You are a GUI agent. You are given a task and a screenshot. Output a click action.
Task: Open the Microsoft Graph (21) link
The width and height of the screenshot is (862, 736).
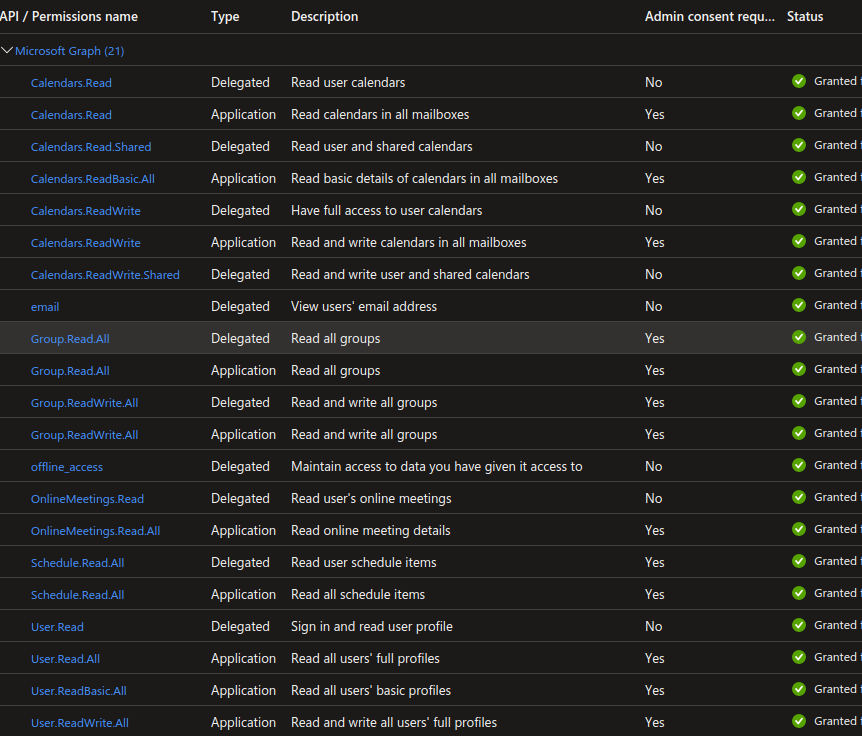point(69,51)
